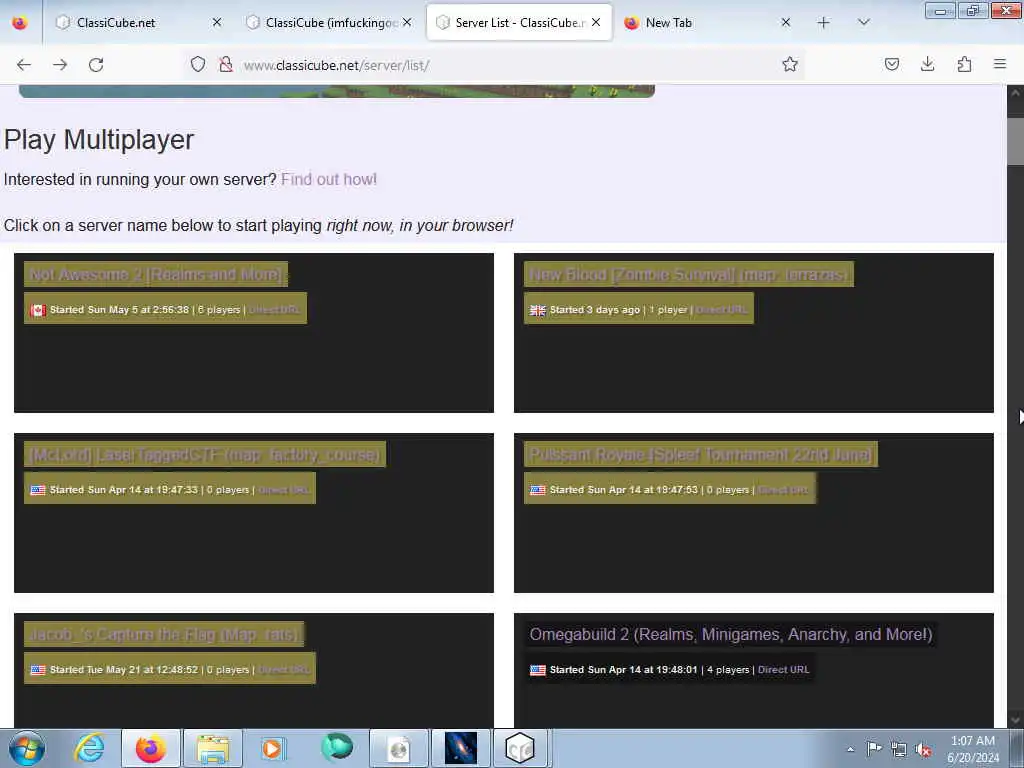This screenshot has width=1024, height=768.
Task: Open a new tab with plus
Action: click(824, 23)
